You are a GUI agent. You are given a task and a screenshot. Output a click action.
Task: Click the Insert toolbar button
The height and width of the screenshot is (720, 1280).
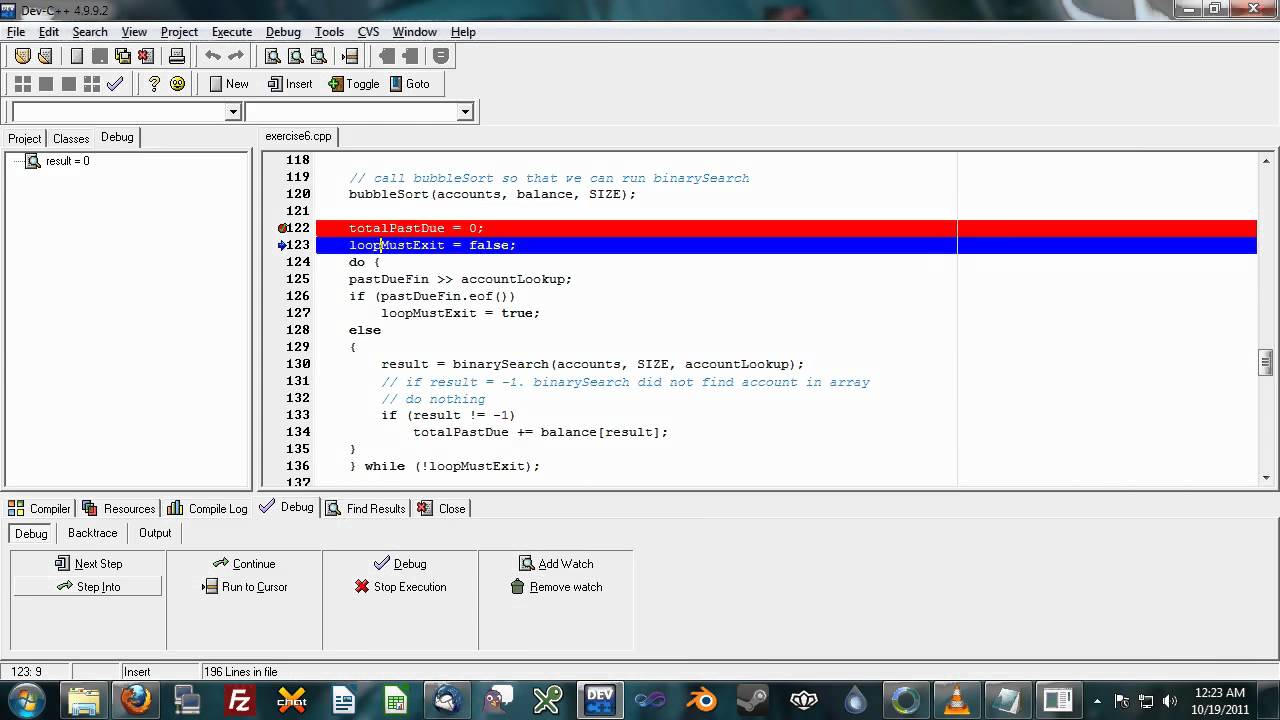coord(291,84)
